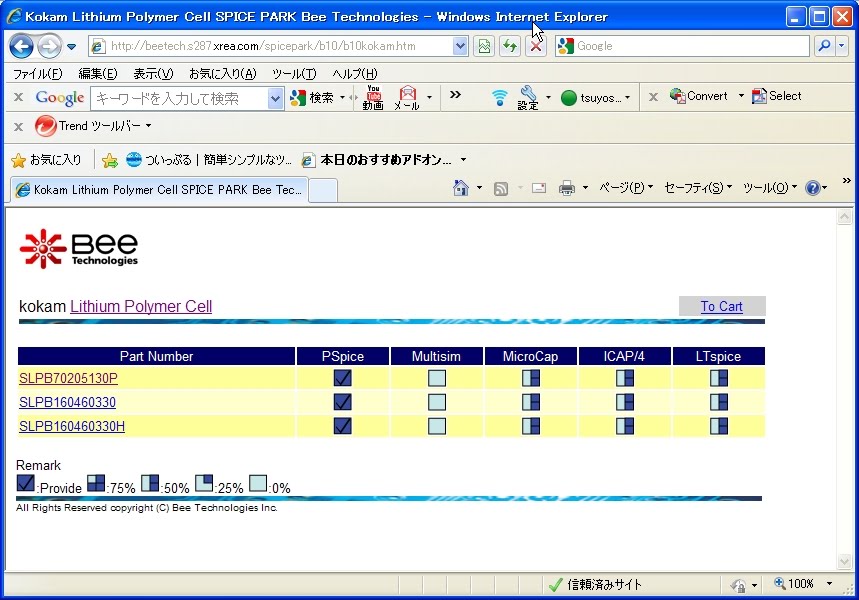This screenshot has height=600, width=859.
Task: Open the ついっぷる favorites bar link
Action: [209, 160]
